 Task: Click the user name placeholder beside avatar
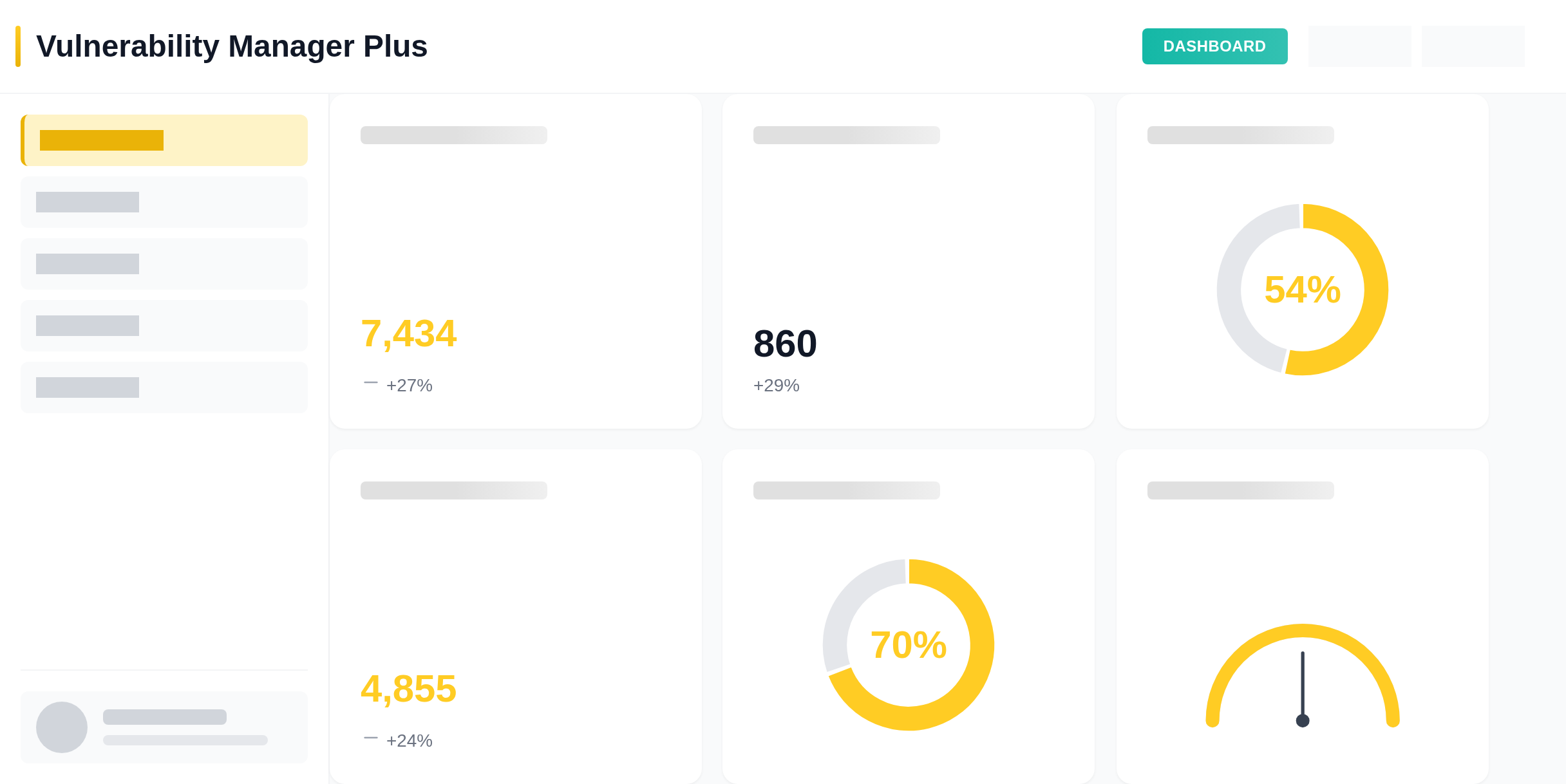(165, 717)
